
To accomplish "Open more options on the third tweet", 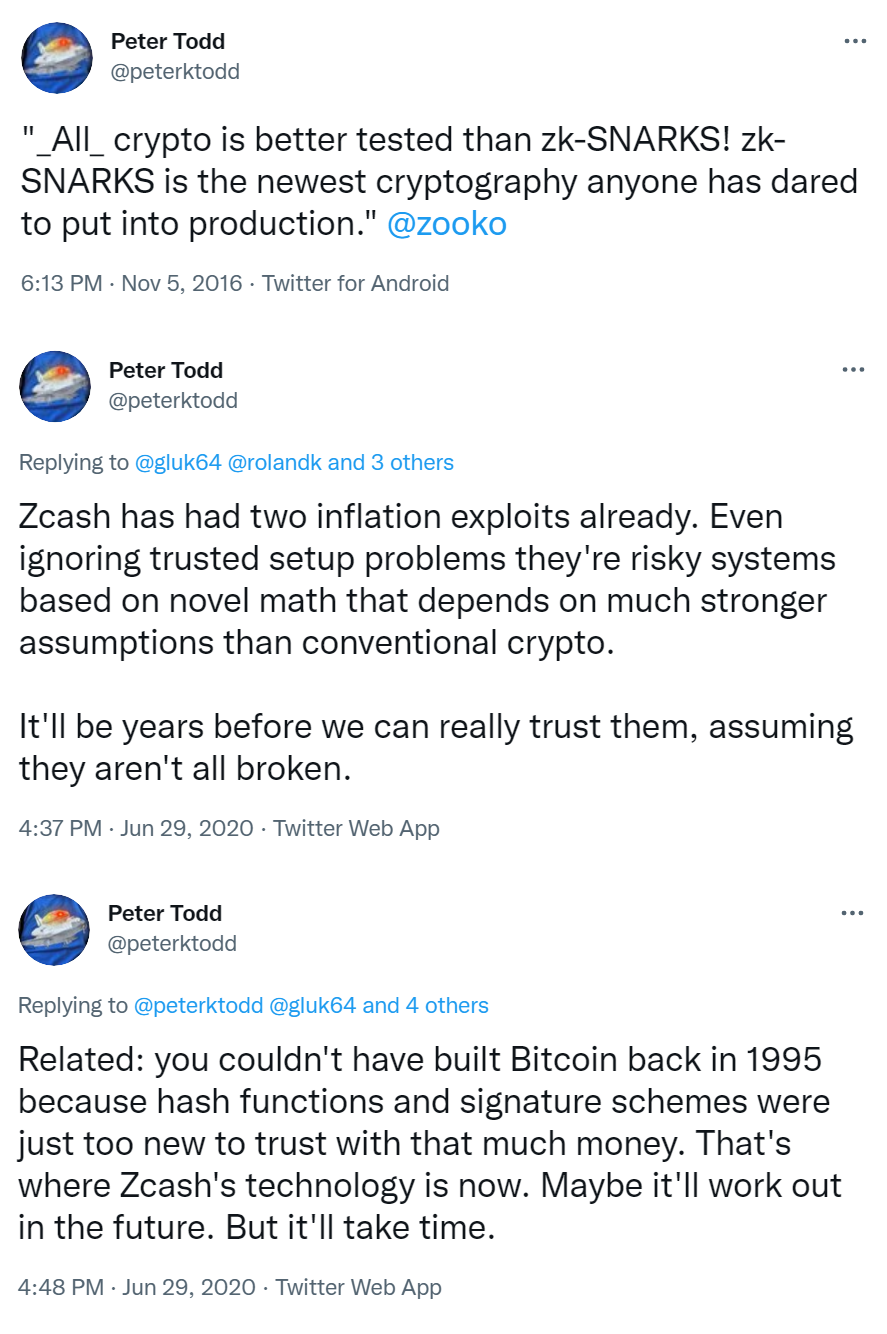I will (x=854, y=913).
